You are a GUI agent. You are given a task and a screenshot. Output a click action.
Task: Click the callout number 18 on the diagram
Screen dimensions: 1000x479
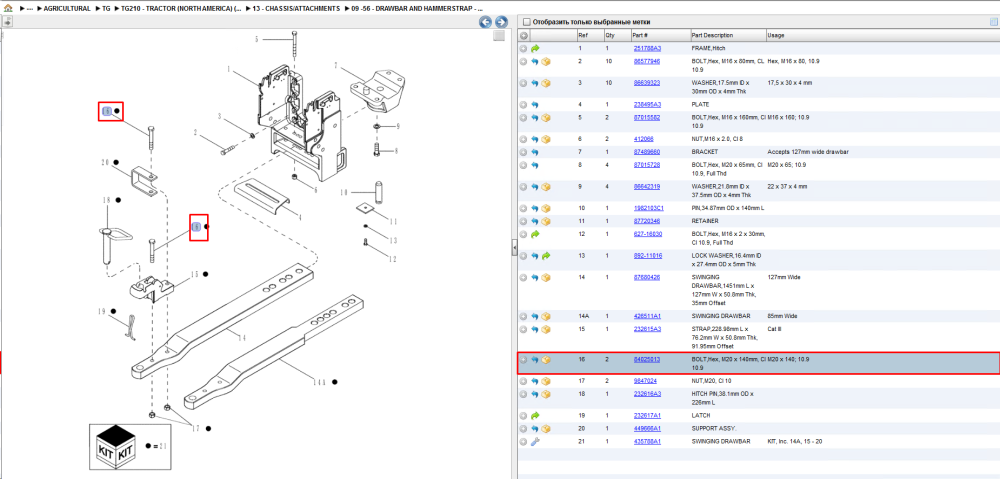pos(107,200)
